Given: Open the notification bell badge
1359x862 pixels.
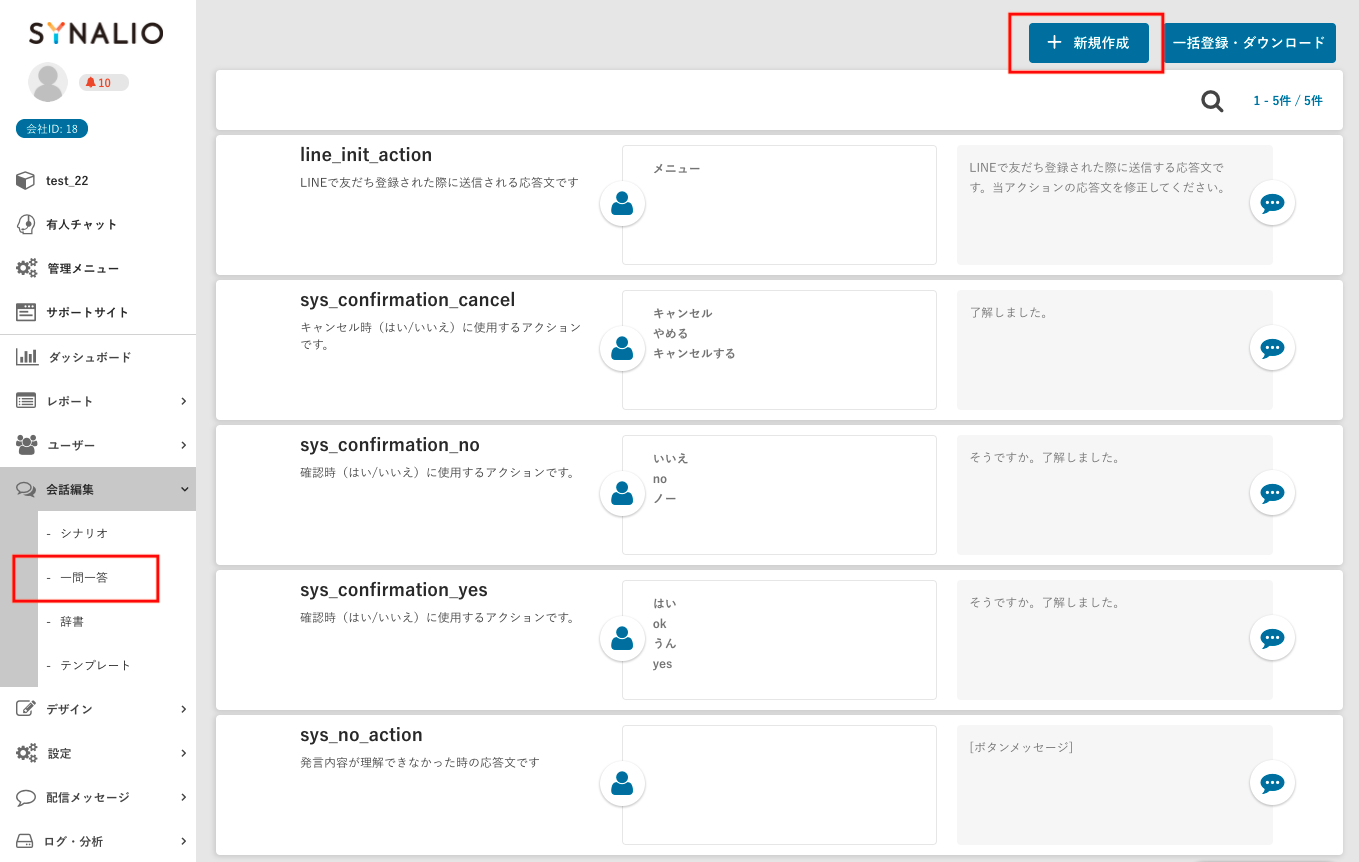Looking at the screenshot, I should tap(103, 83).
